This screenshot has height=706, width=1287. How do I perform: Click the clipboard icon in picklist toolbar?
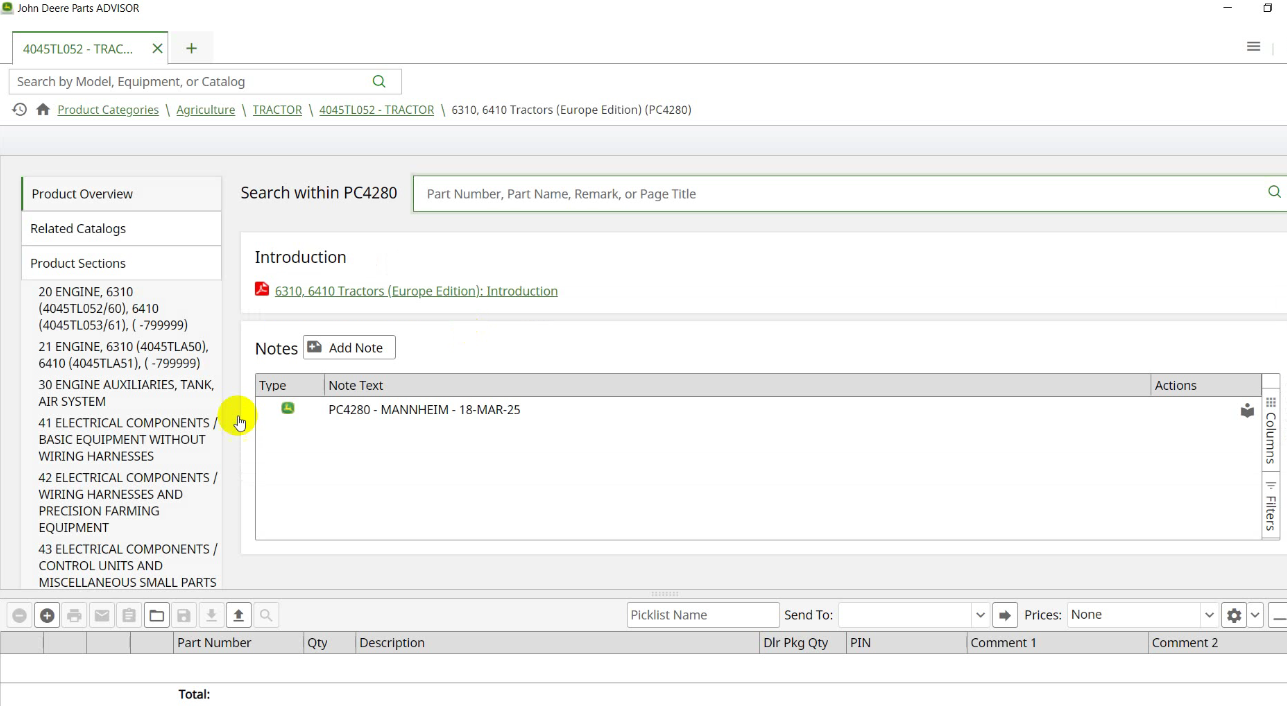click(129, 616)
